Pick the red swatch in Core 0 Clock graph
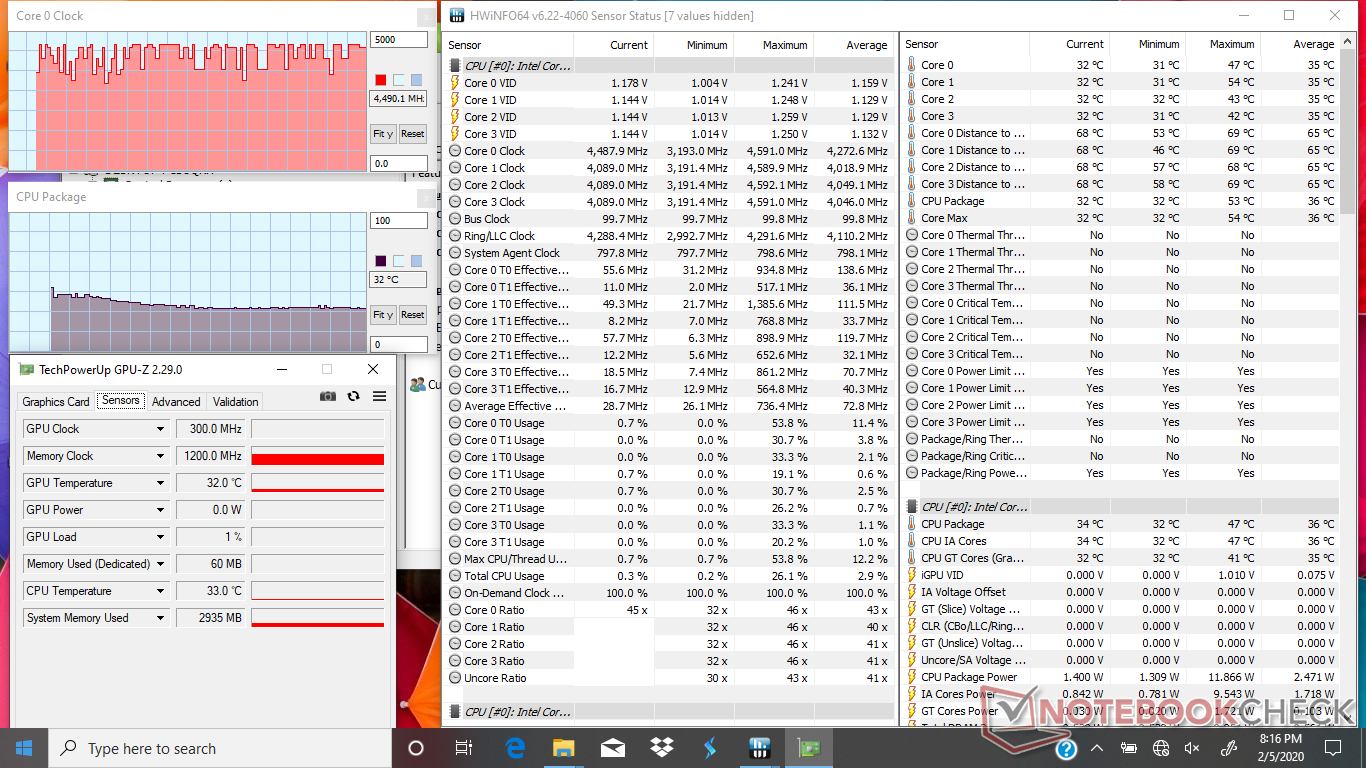The image size is (1366, 768). (x=381, y=80)
